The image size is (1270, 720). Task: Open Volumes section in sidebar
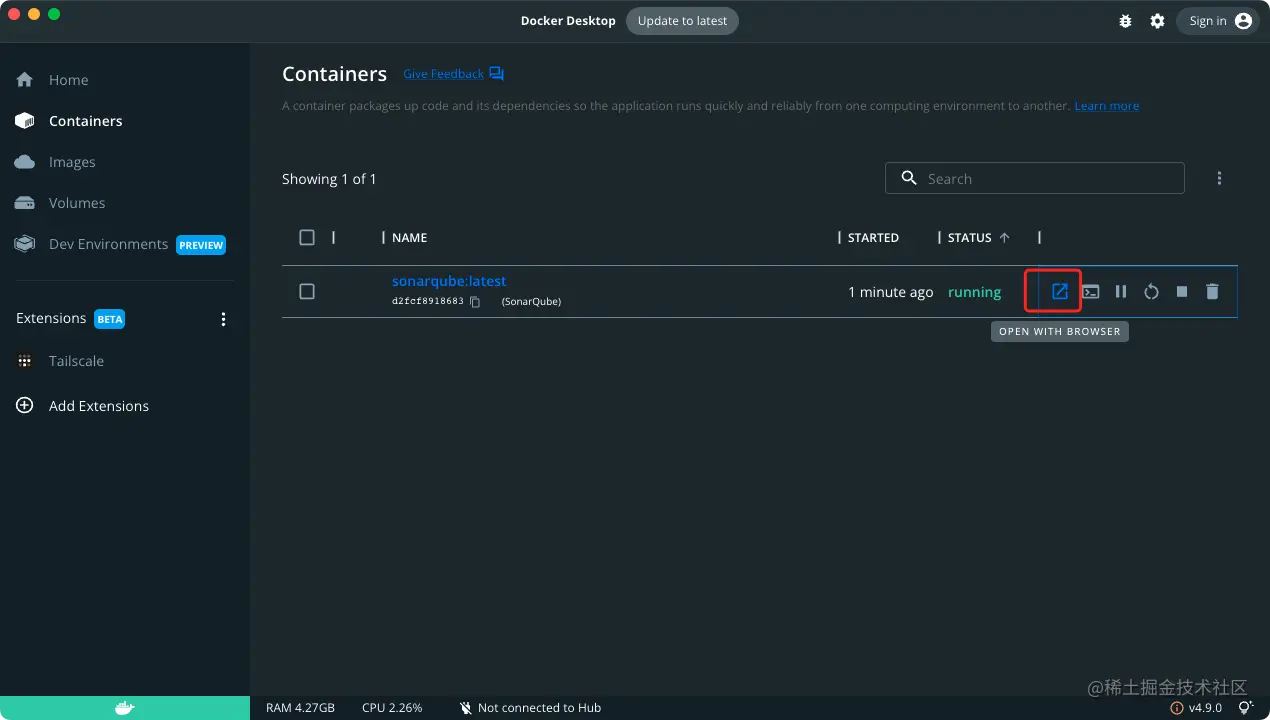pos(76,203)
